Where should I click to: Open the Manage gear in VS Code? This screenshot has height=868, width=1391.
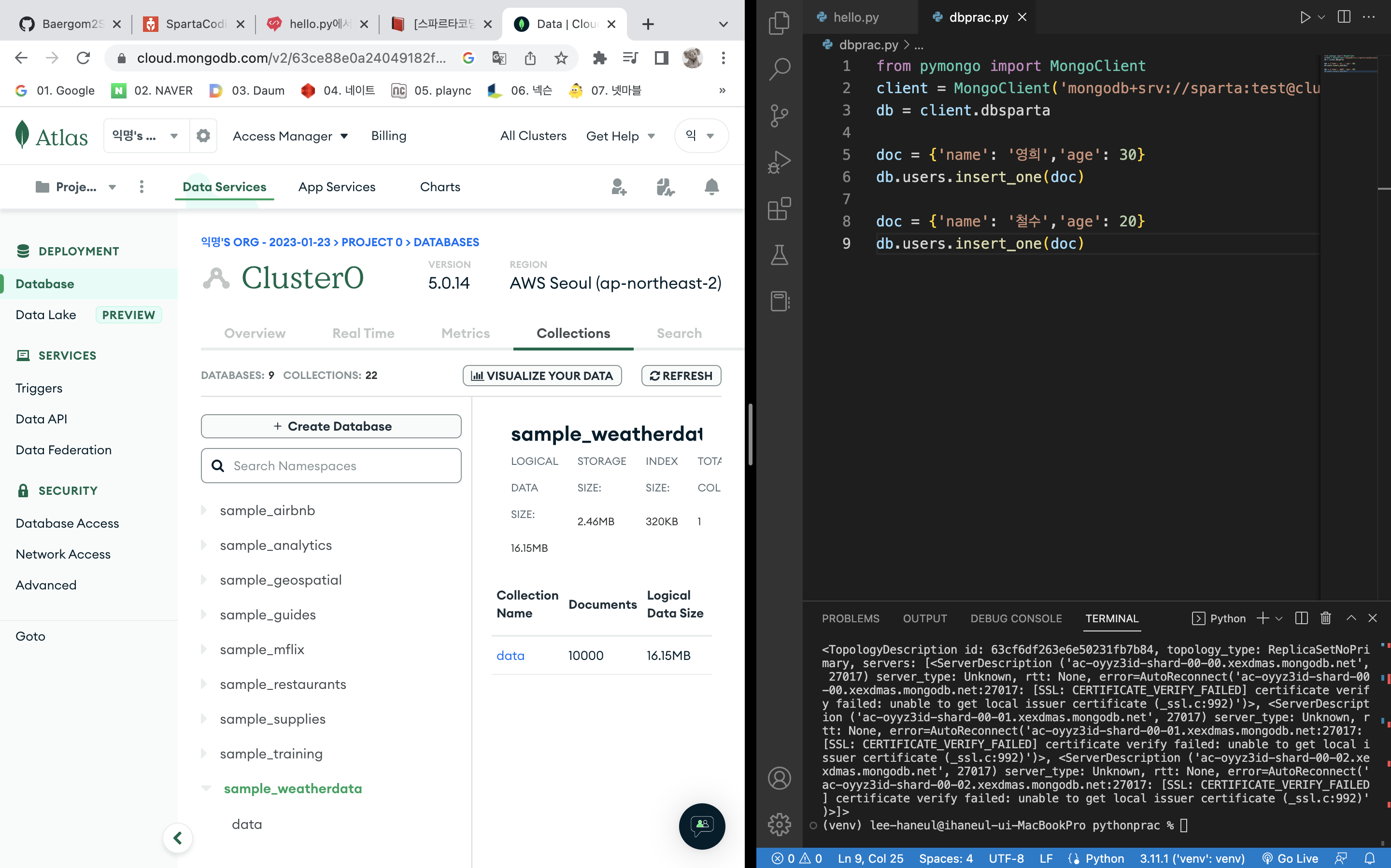779,825
